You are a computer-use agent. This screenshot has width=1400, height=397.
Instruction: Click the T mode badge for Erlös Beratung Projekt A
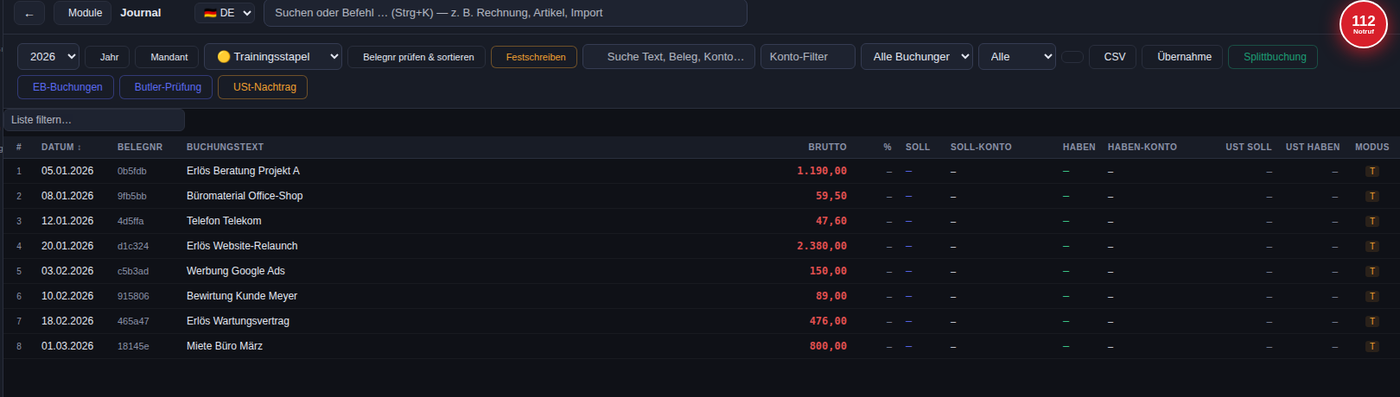(1372, 171)
